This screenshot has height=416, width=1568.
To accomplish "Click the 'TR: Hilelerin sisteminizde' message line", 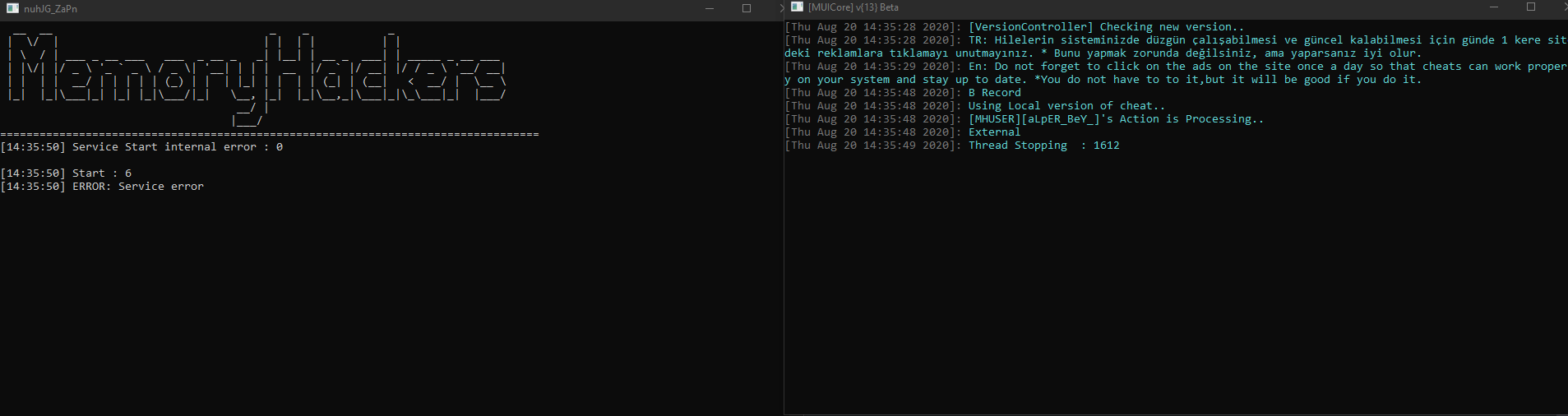I will pyautogui.click(x=1176, y=40).
